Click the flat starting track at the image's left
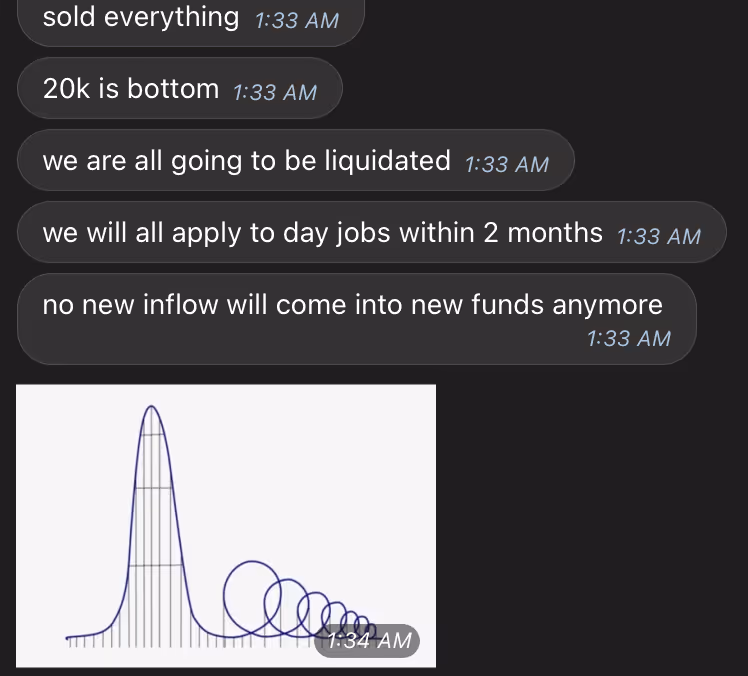Image resolution: width=748 pixels, height=676 pixels. (85, 636)
